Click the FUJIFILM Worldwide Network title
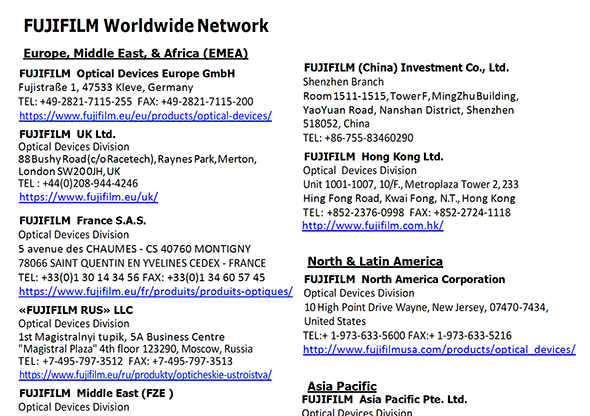This screenshot has width=590, height=416. [x=146, y=26]
